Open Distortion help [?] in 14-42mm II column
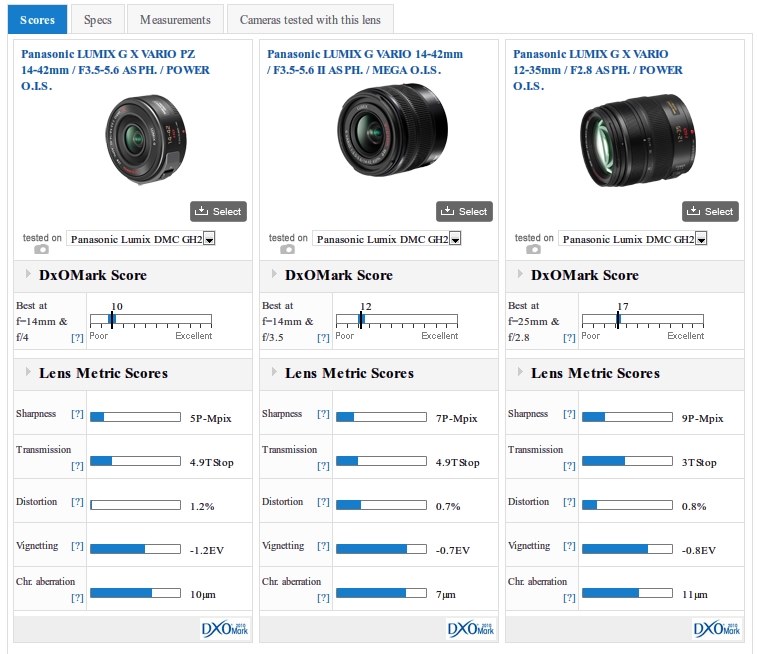This screenshot has width=757, height=654. [323, 501]
